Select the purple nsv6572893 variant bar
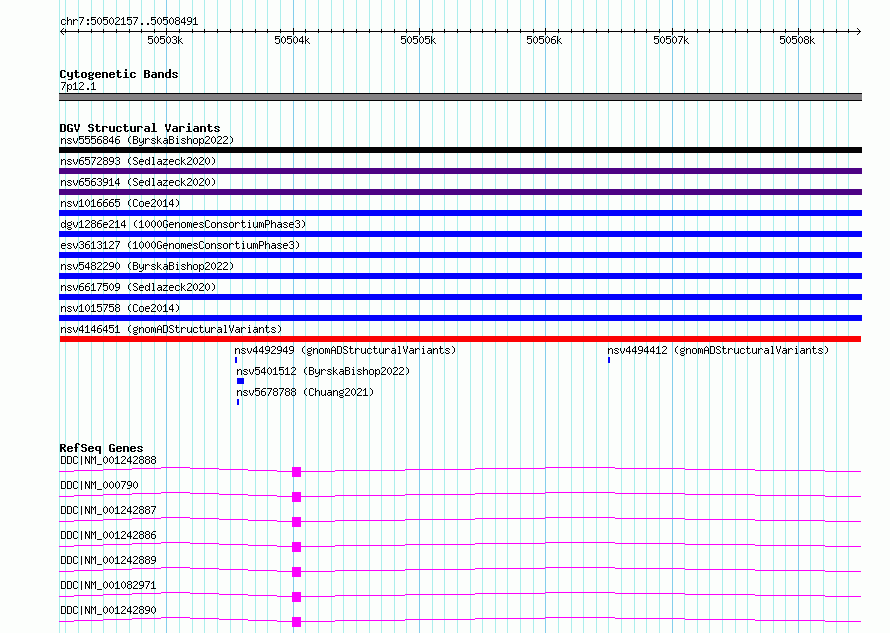 460,171
